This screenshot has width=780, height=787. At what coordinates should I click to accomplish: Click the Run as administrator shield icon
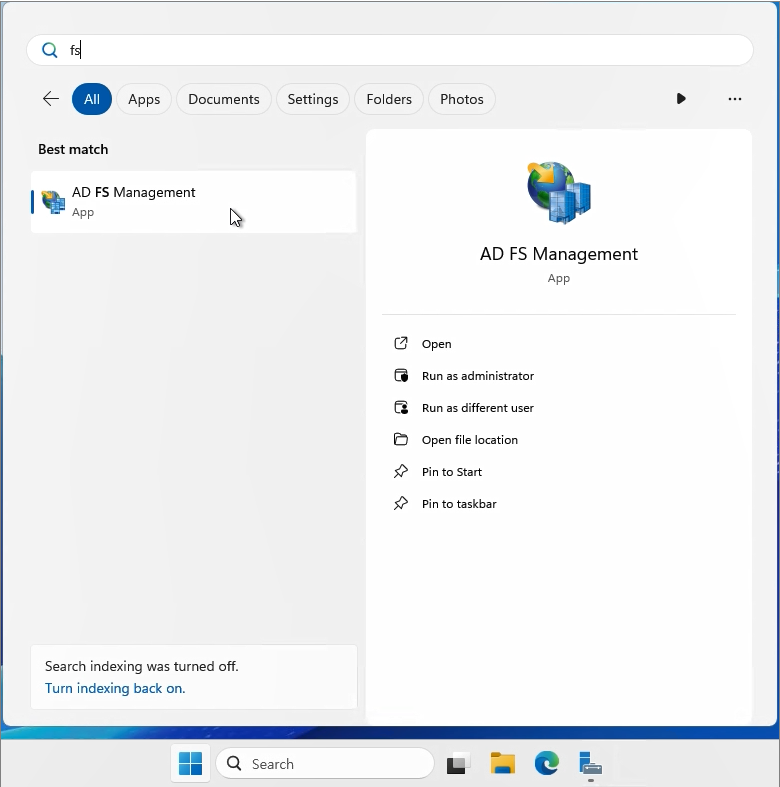point(401,375)
